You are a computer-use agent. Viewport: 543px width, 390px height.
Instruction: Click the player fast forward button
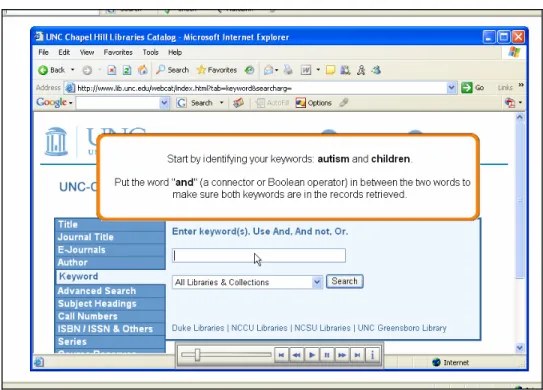[x=342, y=355]
